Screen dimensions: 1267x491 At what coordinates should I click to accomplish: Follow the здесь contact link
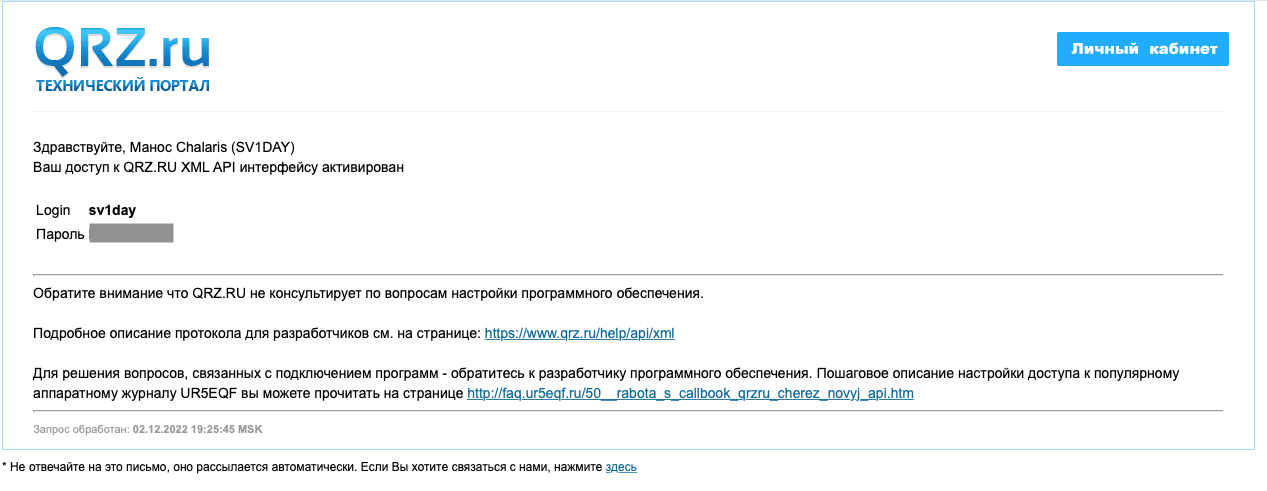pos(620,467)
